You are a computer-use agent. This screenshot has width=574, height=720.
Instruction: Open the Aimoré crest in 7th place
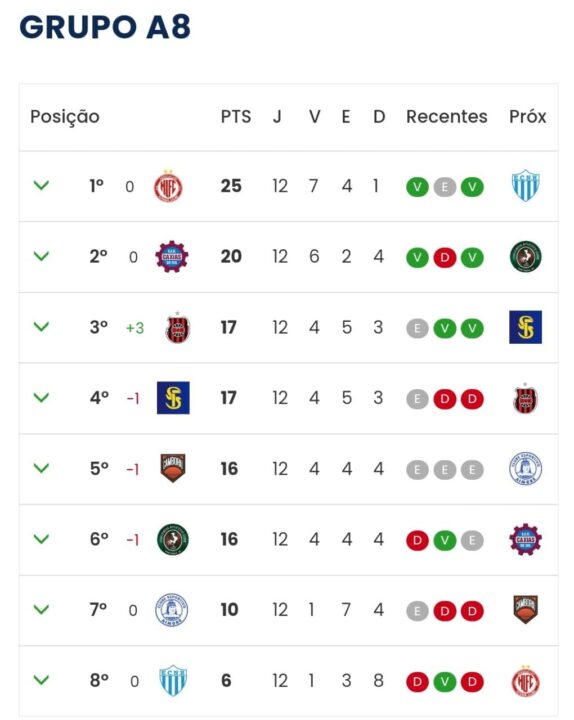coord(171,610)
